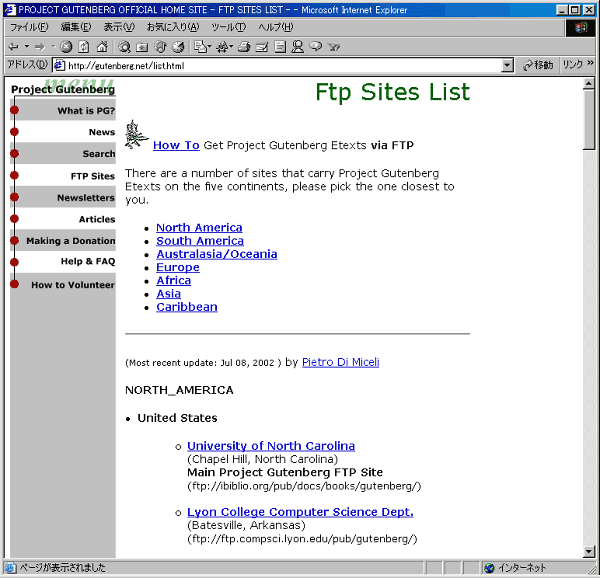Jump to the Africa link
Image resolution: width=600 pixels, height=578 pixels.
point(173,280)
